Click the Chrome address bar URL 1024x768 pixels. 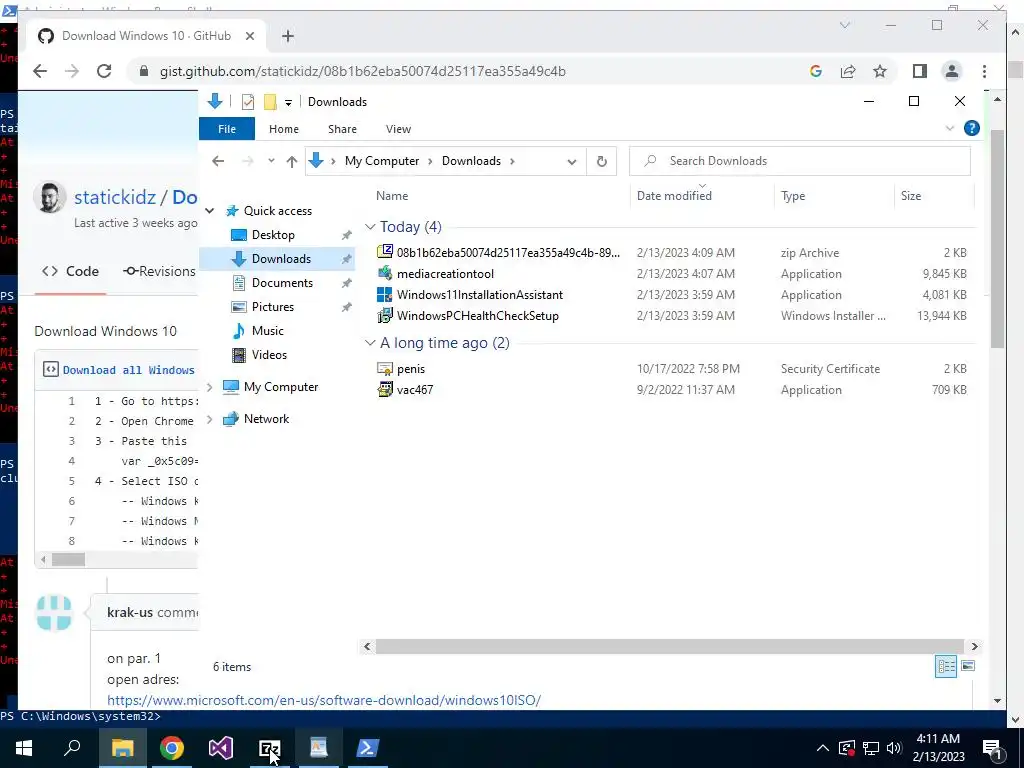tap(362, 71)
